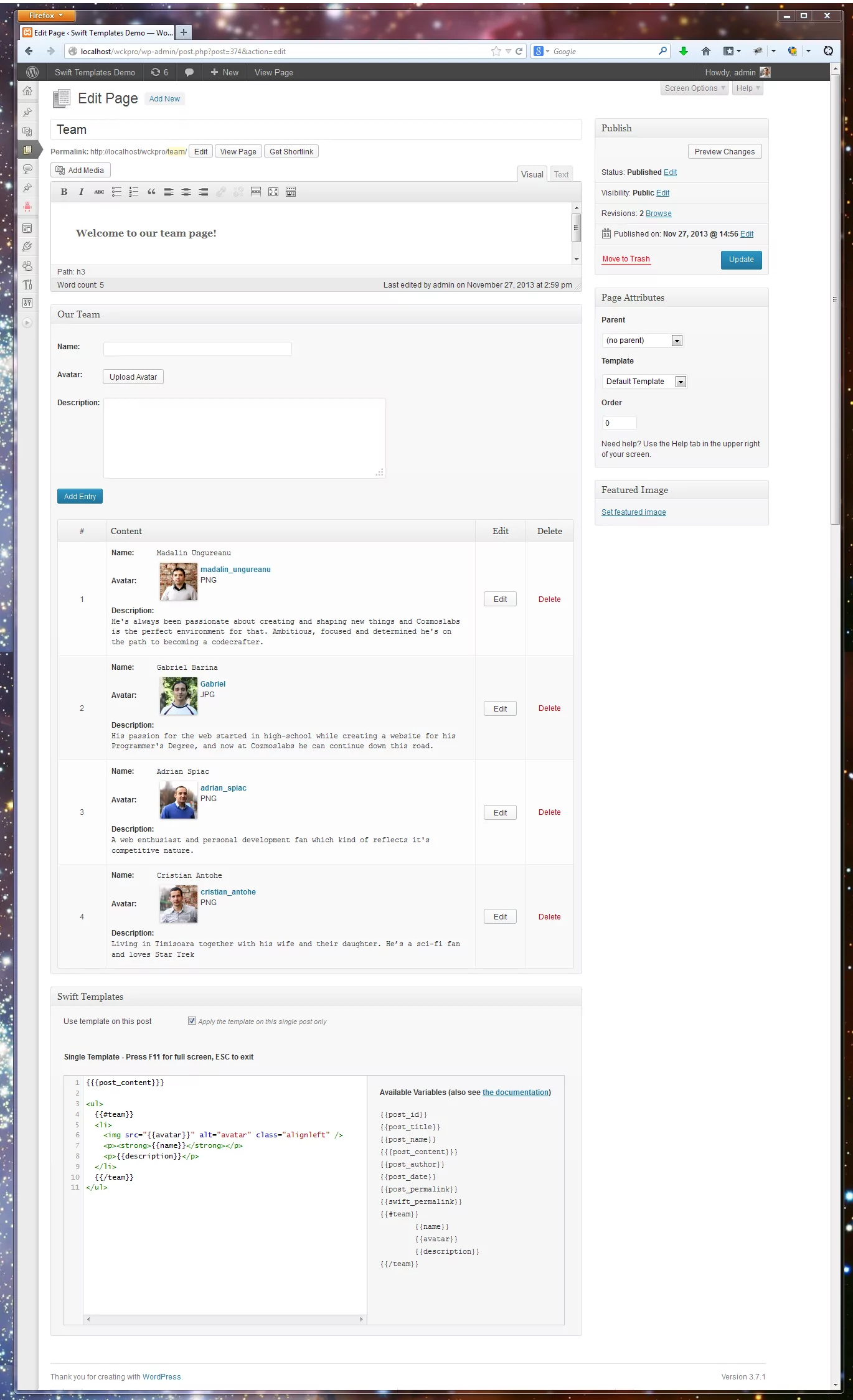
Task: Show the kitchen sink toolbar row
Action: (x=291, y=192)
